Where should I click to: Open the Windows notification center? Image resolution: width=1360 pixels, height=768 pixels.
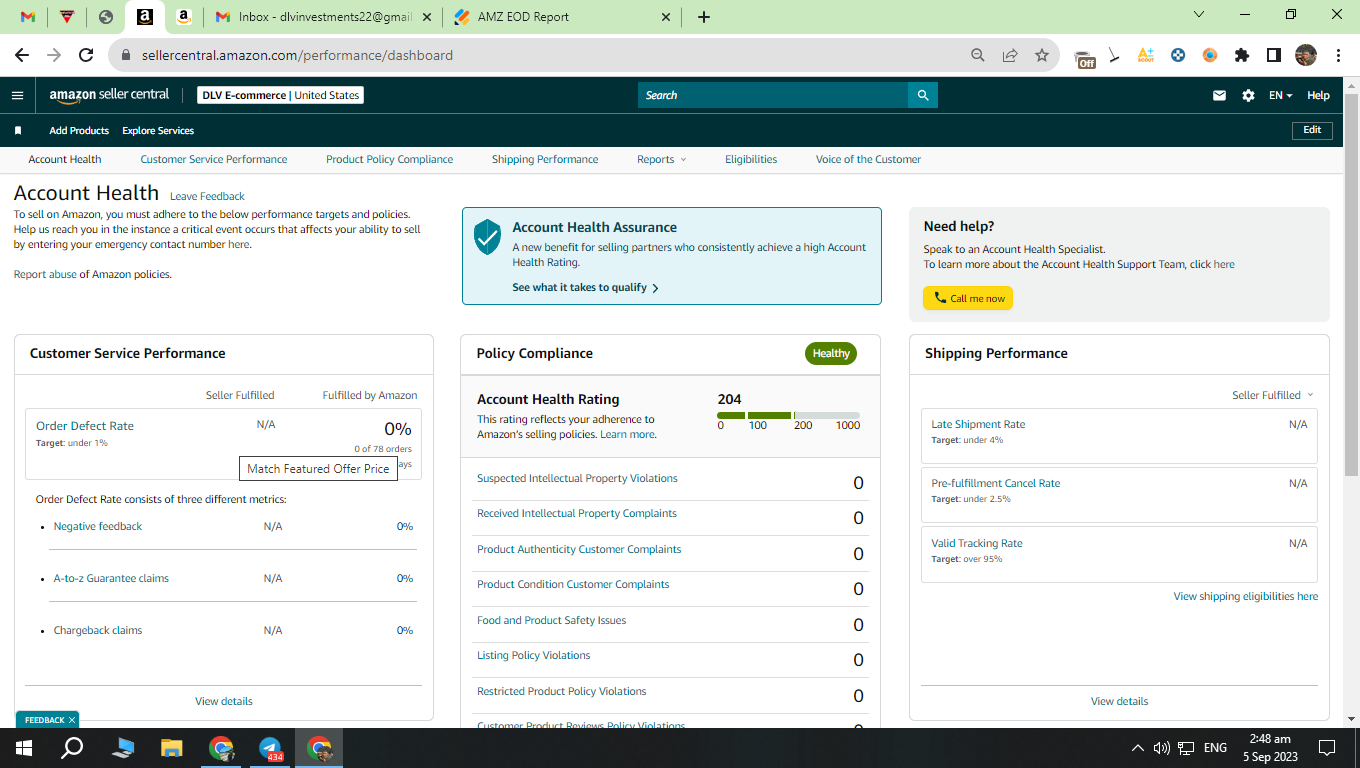(1327, 748)
